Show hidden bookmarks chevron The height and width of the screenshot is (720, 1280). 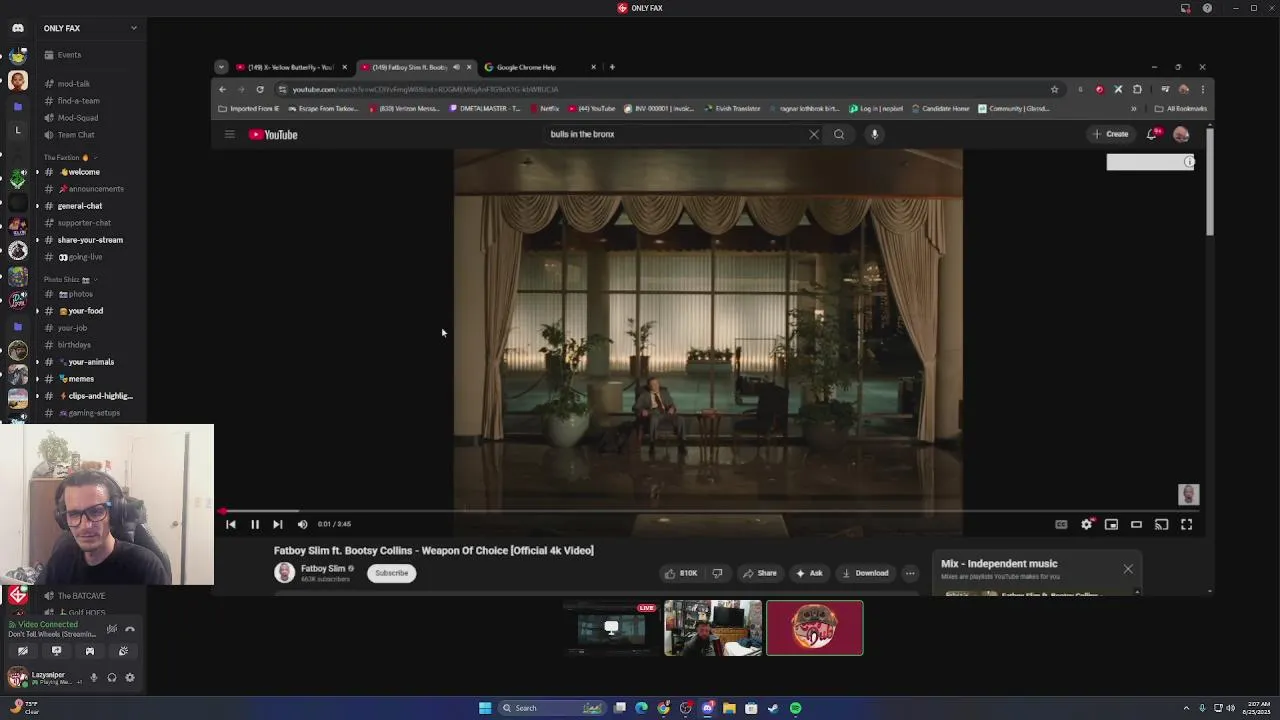1133,108
